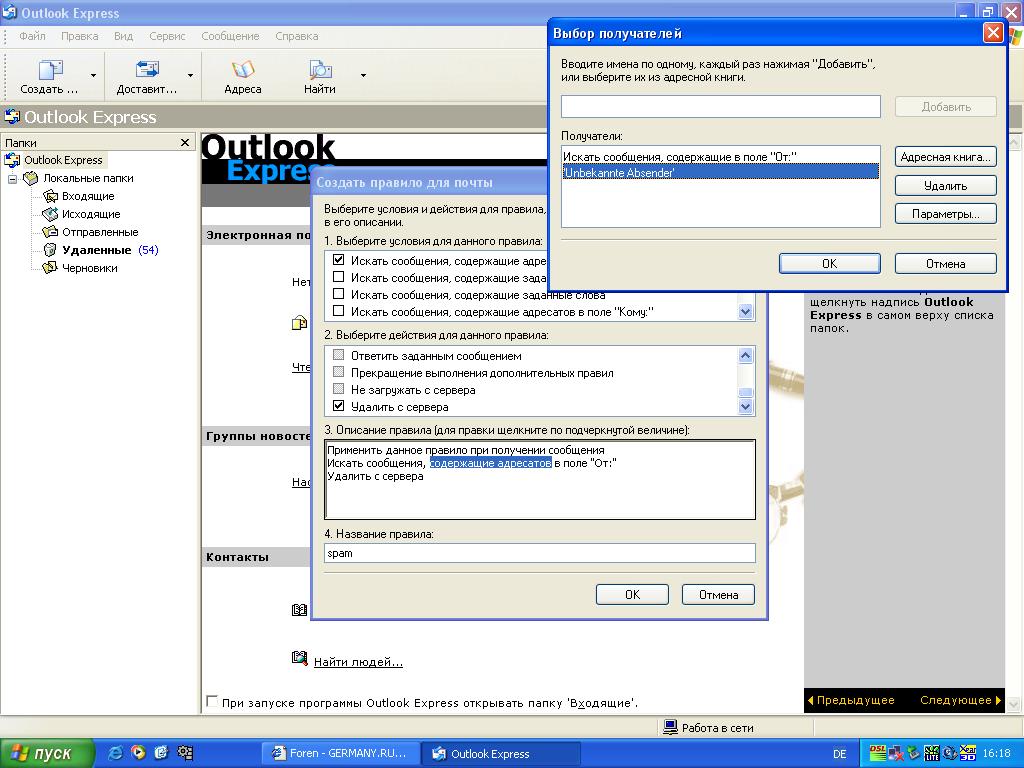Enable the 'адресатов в поле Кому' condition checkbox
1024x768 pixels.
(x=338, y=312)
